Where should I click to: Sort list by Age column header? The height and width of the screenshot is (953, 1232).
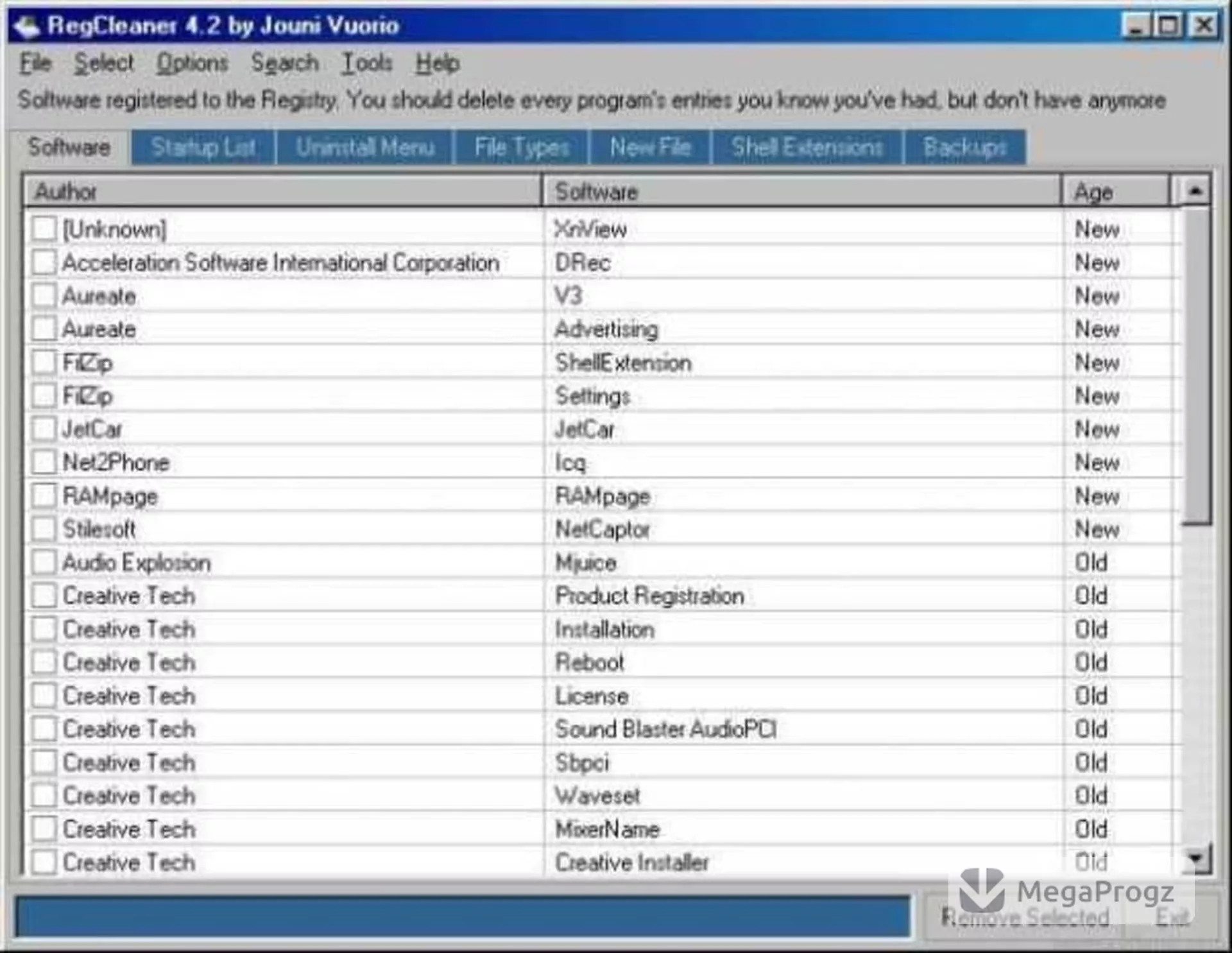point(1115,191)
